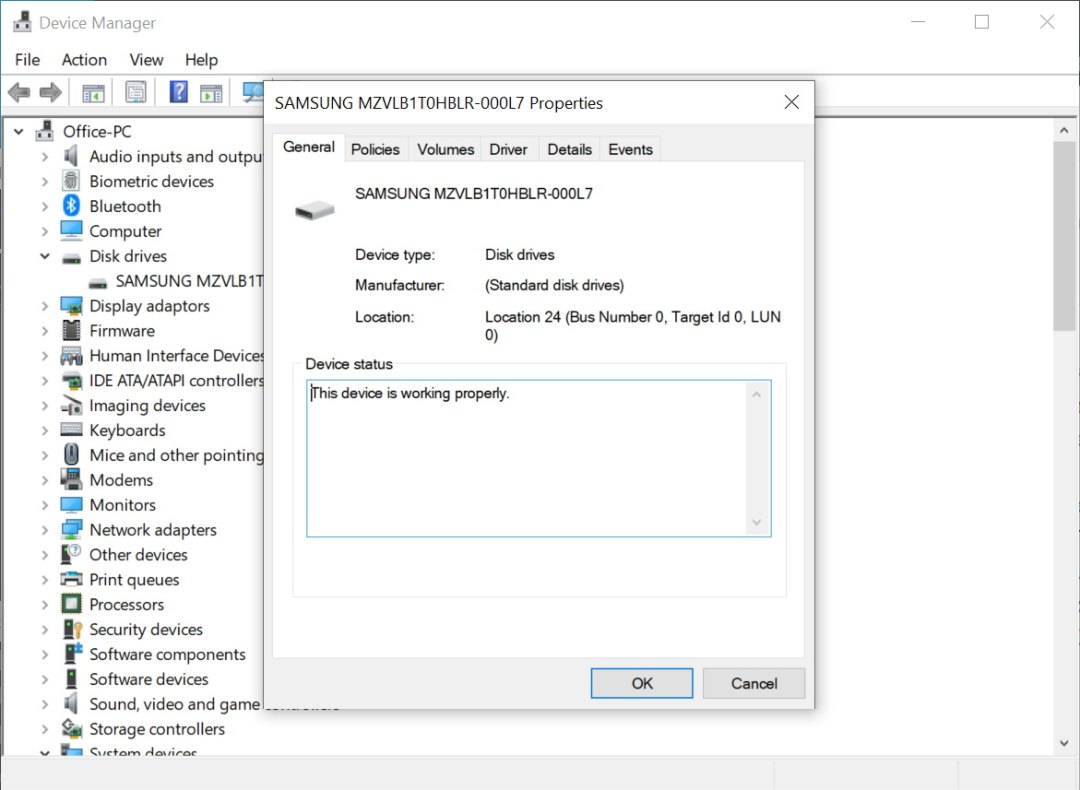Viewport: 1080px width, 790px height.
Task: Click the Processors icon
Action: click(x=71, y=604)
